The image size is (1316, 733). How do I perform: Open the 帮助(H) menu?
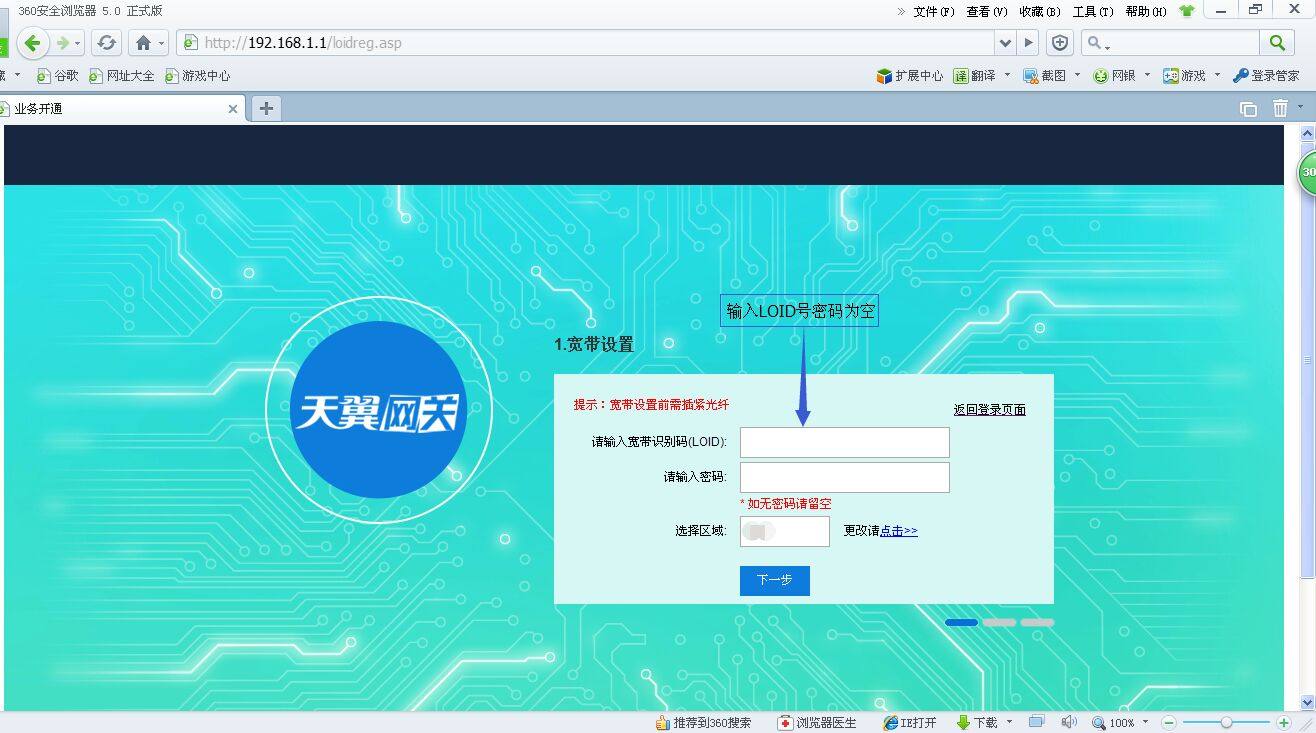click(x=1146, y=12)
